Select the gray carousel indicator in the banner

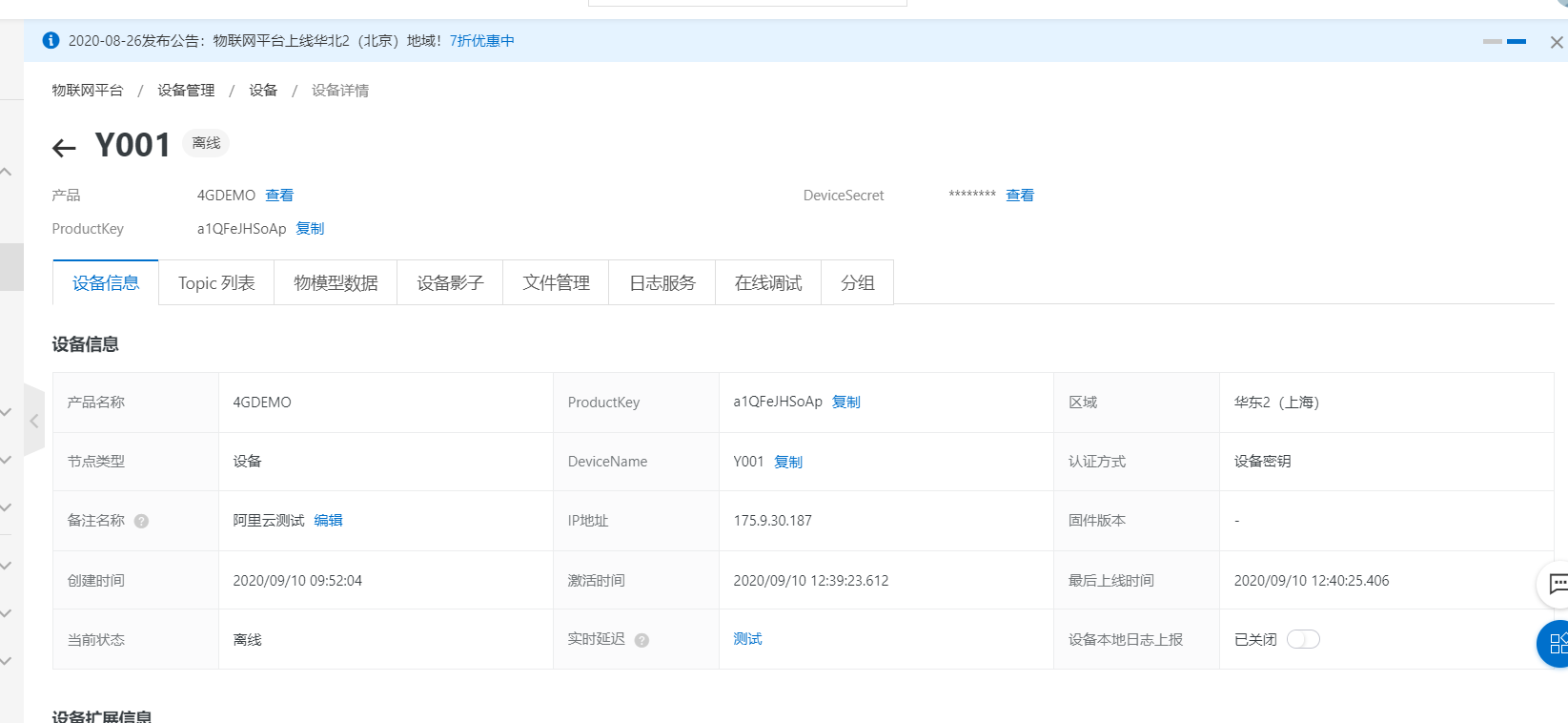click(1493, 42)
